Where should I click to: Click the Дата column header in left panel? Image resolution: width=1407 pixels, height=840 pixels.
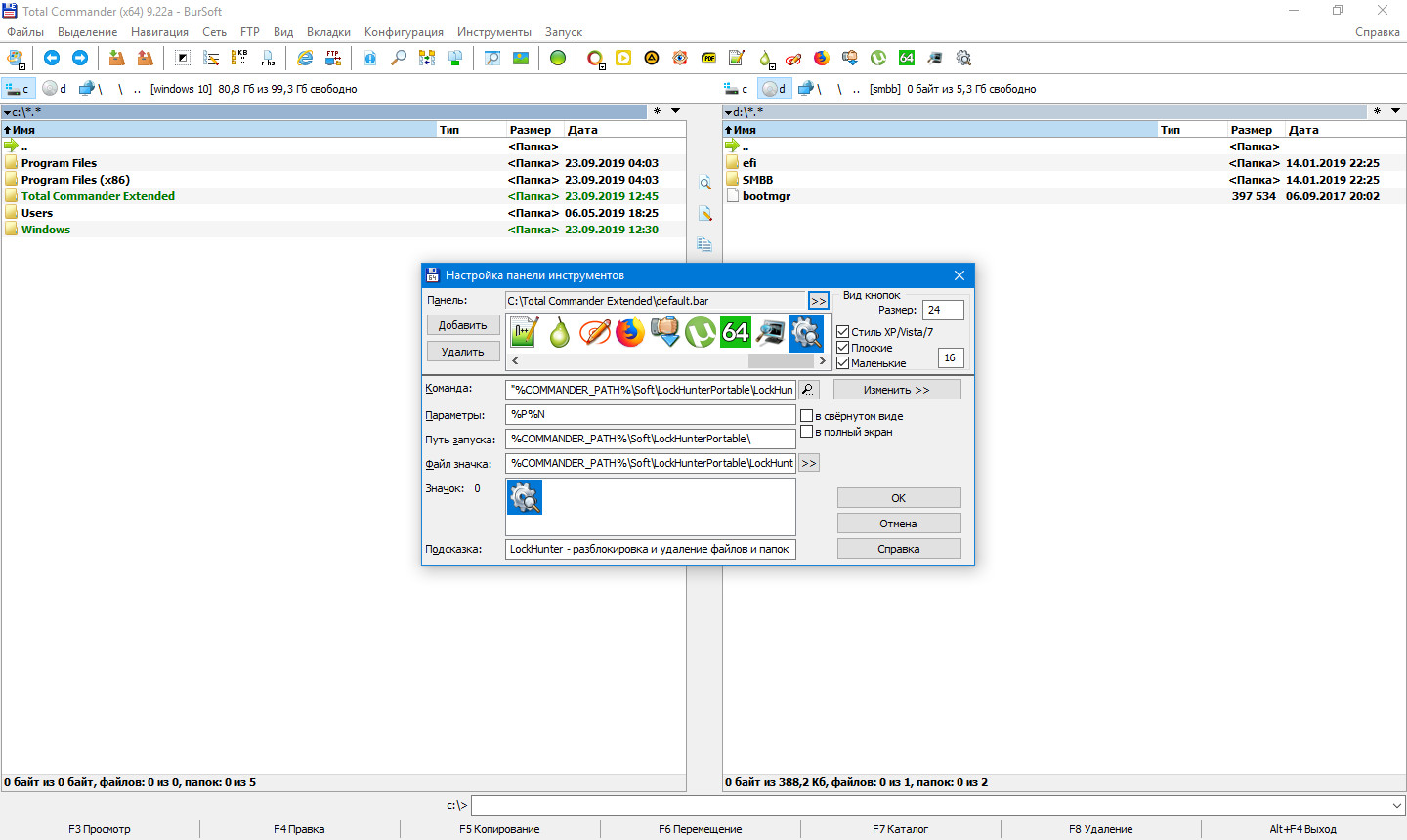click(624, 130)
